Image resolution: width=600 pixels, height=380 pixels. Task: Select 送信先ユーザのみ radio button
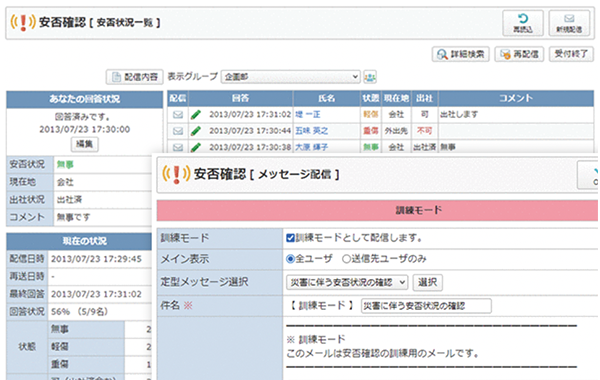pos(346,259)
